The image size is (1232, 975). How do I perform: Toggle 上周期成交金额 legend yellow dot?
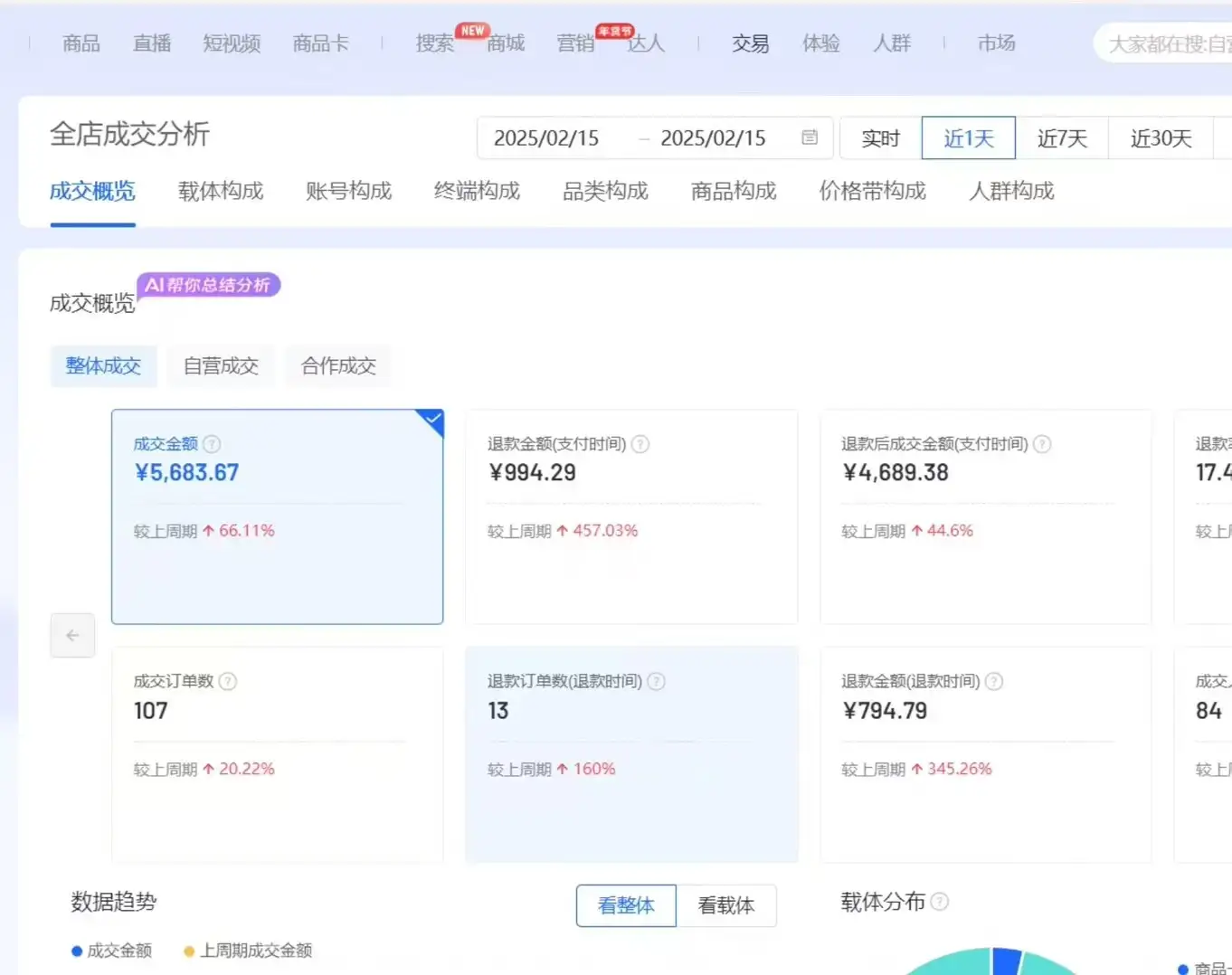point(189,951)
